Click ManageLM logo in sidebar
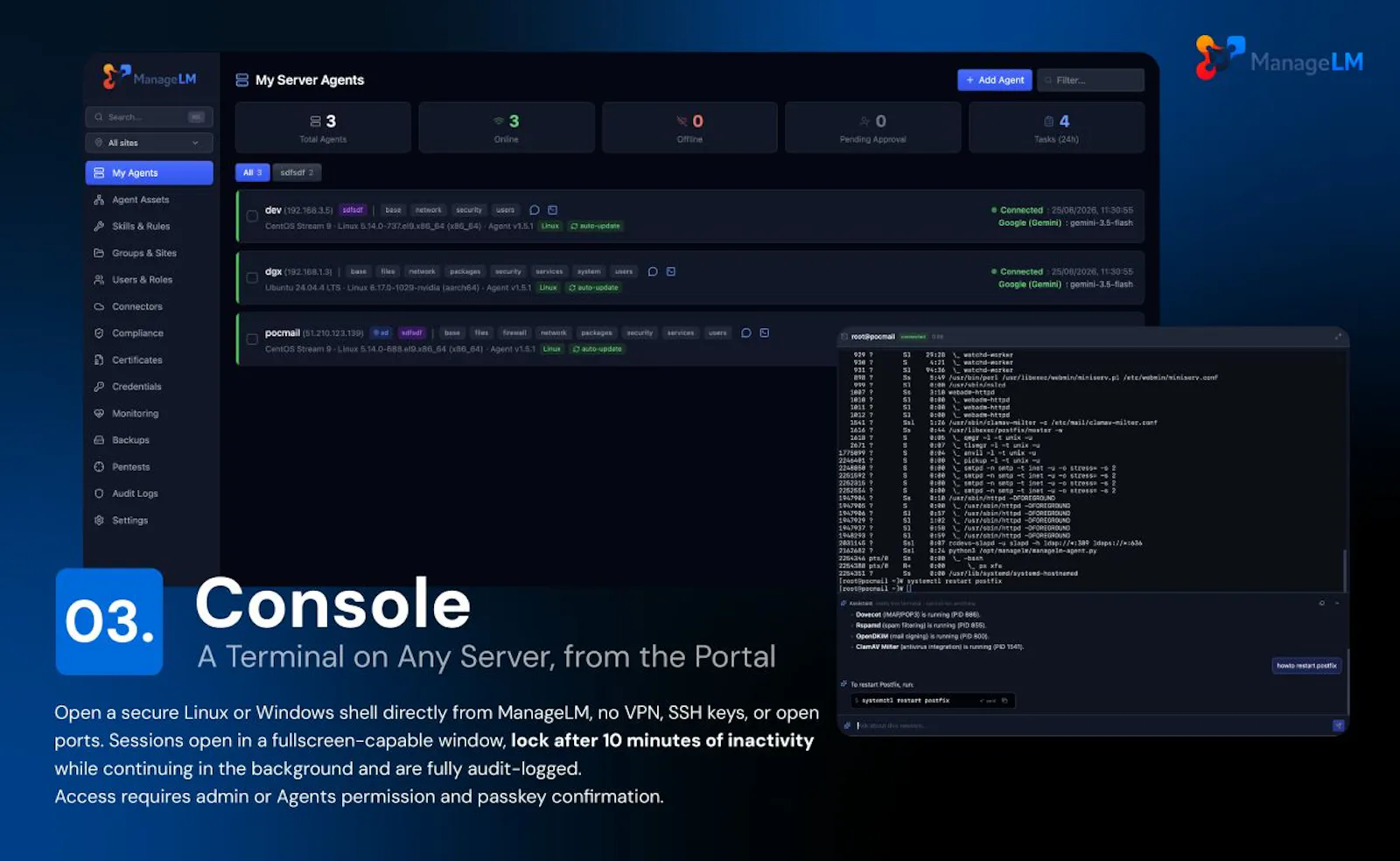 pyautogui.click(x=150, y=77)
